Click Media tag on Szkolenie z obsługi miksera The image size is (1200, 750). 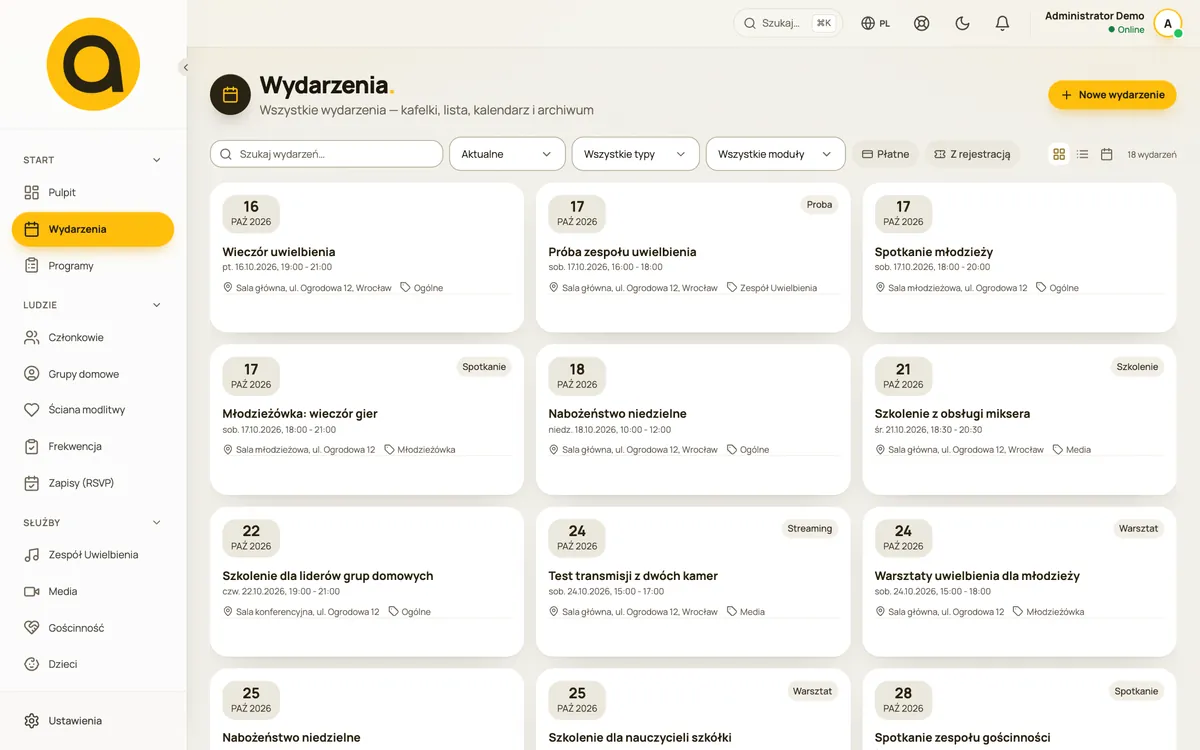tap(1071, 450)
